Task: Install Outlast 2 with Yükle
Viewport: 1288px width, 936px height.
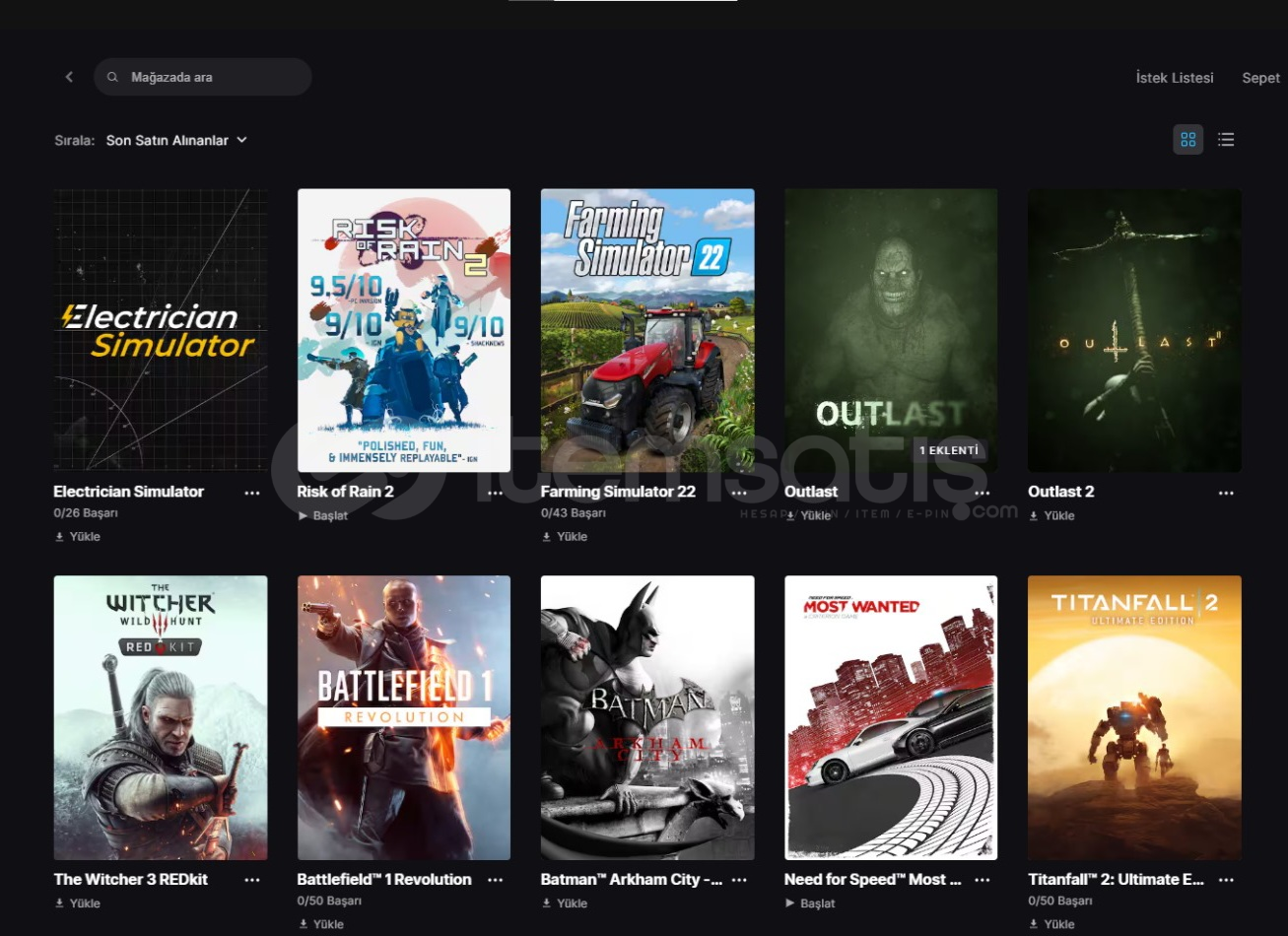Action: [1051, 515]
